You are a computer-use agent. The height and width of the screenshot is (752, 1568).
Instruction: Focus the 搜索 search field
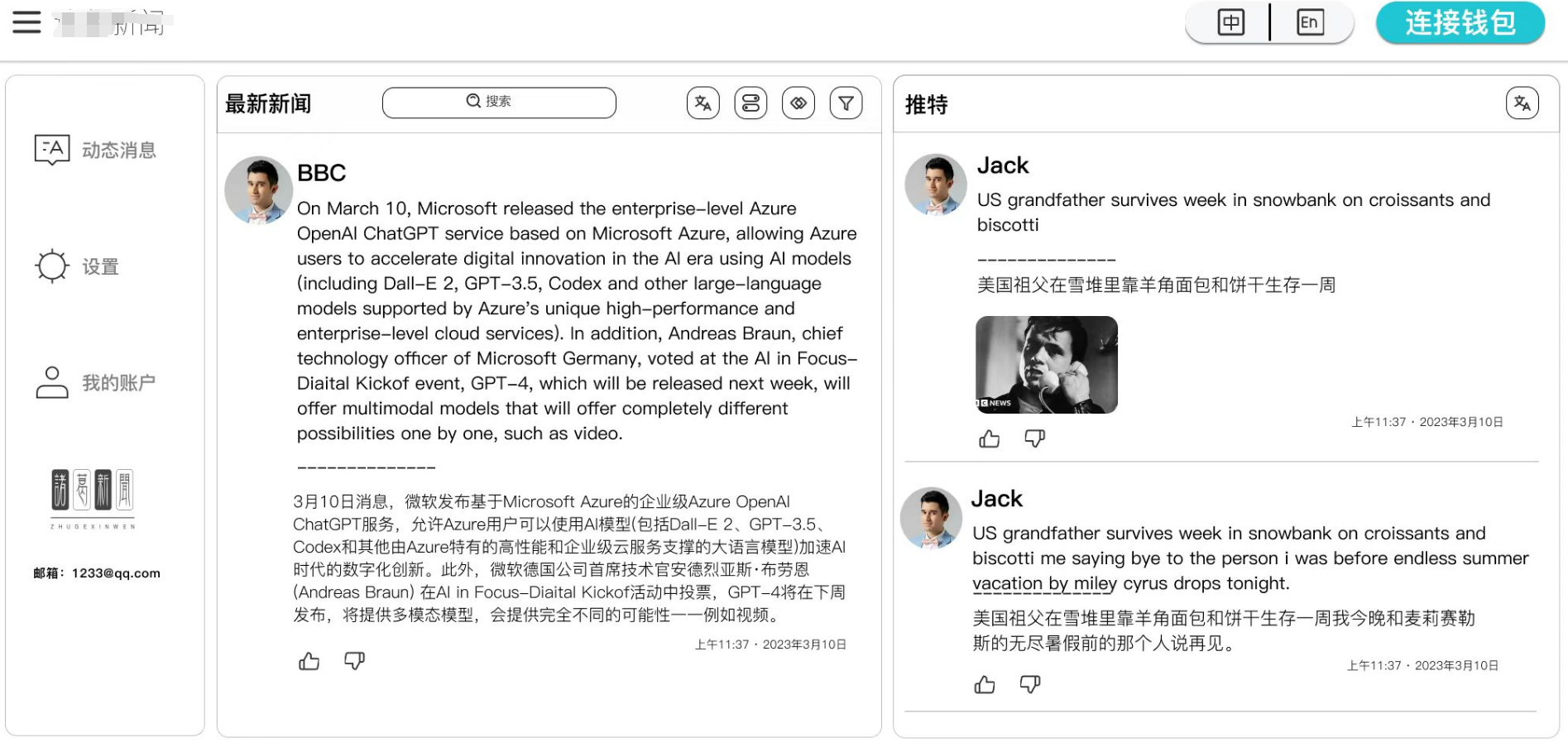[499, 103]
